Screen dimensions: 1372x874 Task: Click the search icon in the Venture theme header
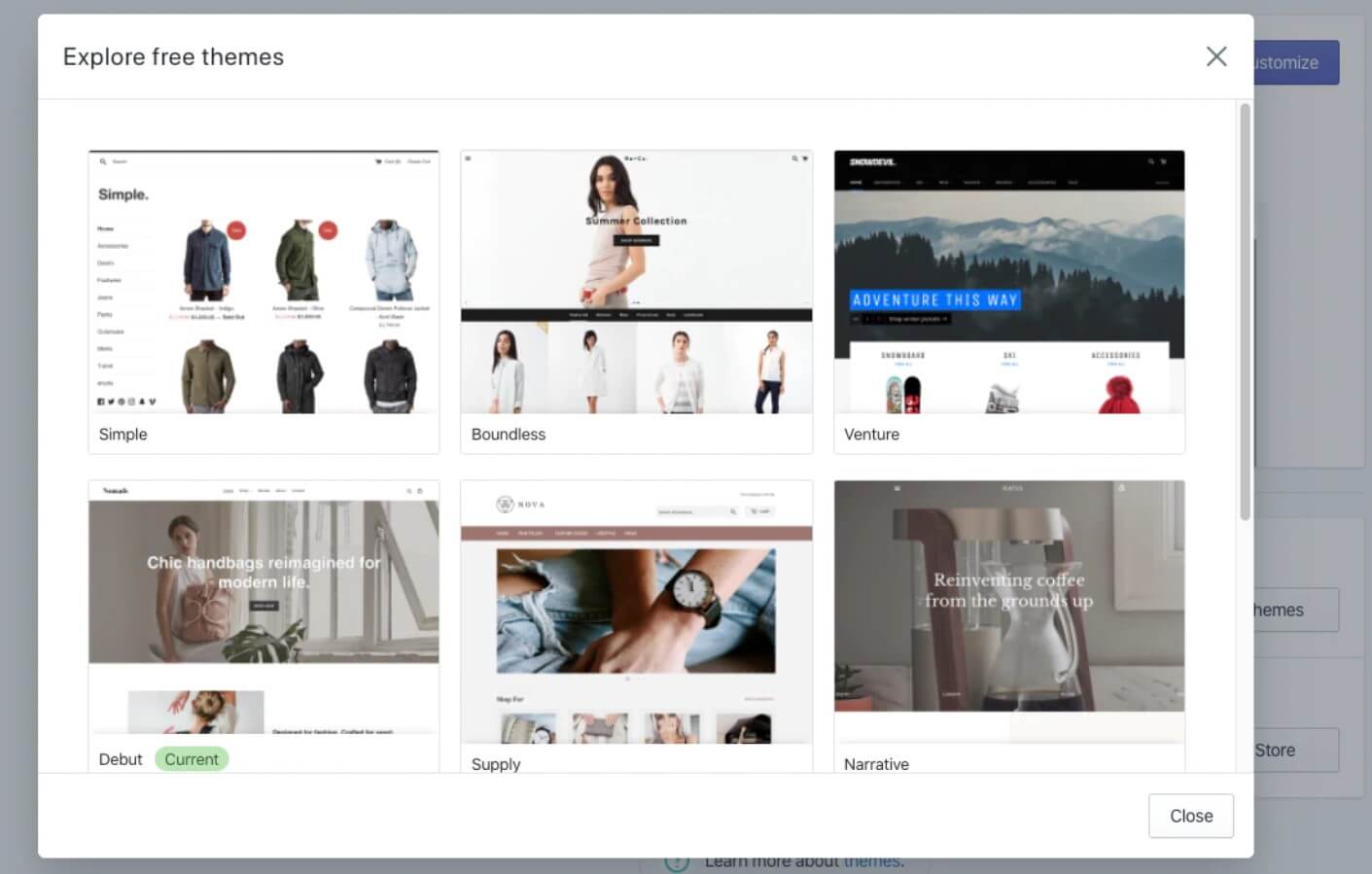[x=1151, y=161]
